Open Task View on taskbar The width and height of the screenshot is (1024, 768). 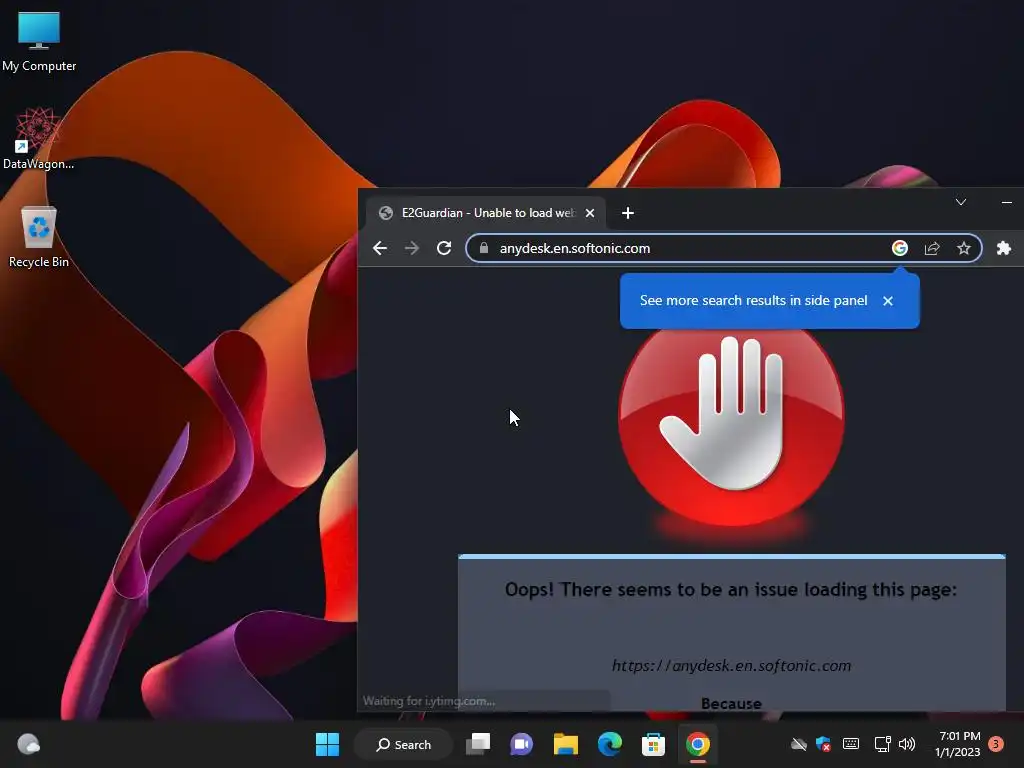click(478, 744)
